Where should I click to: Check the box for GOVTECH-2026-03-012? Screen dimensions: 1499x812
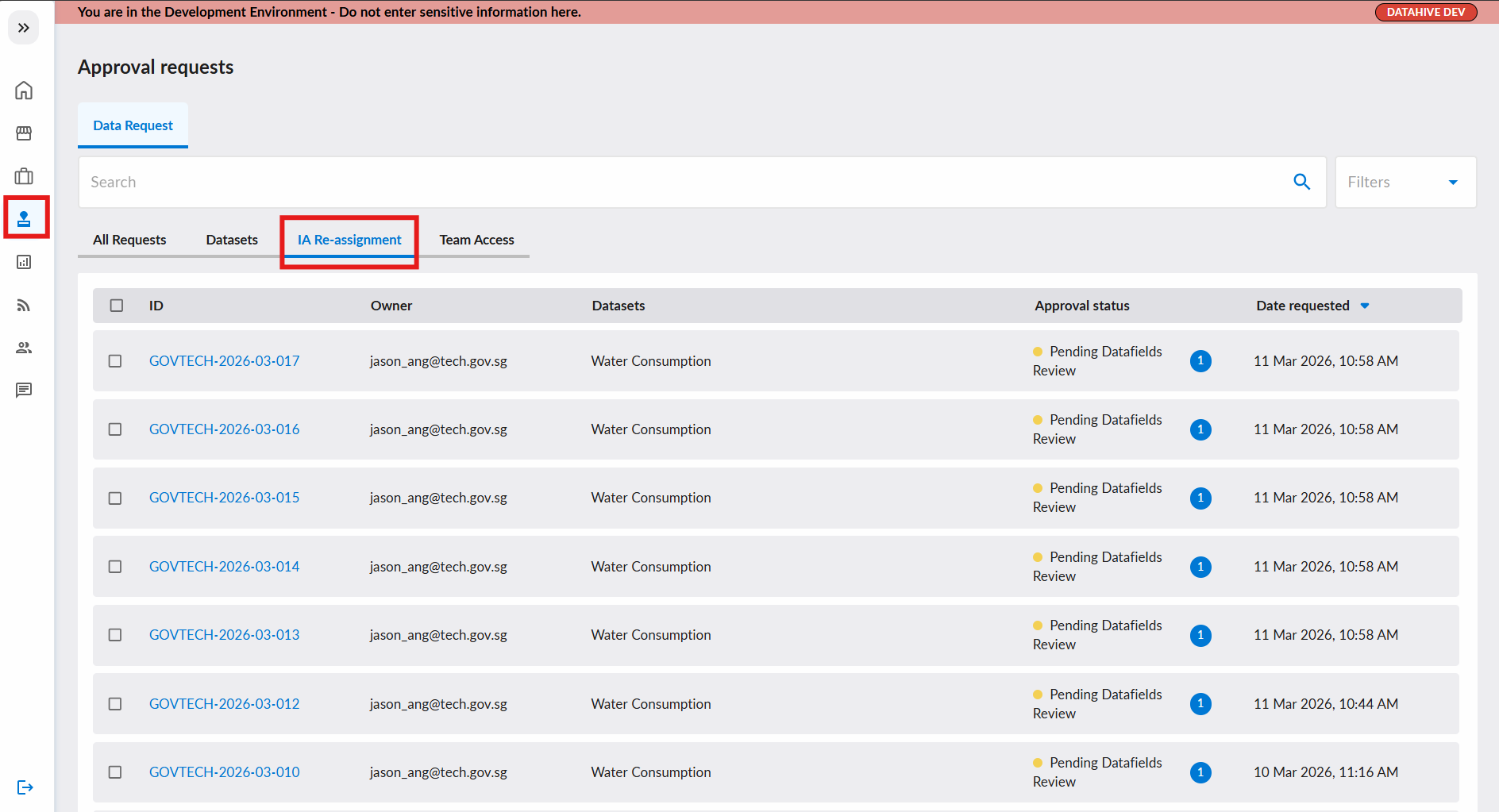(x=115, y=704)
